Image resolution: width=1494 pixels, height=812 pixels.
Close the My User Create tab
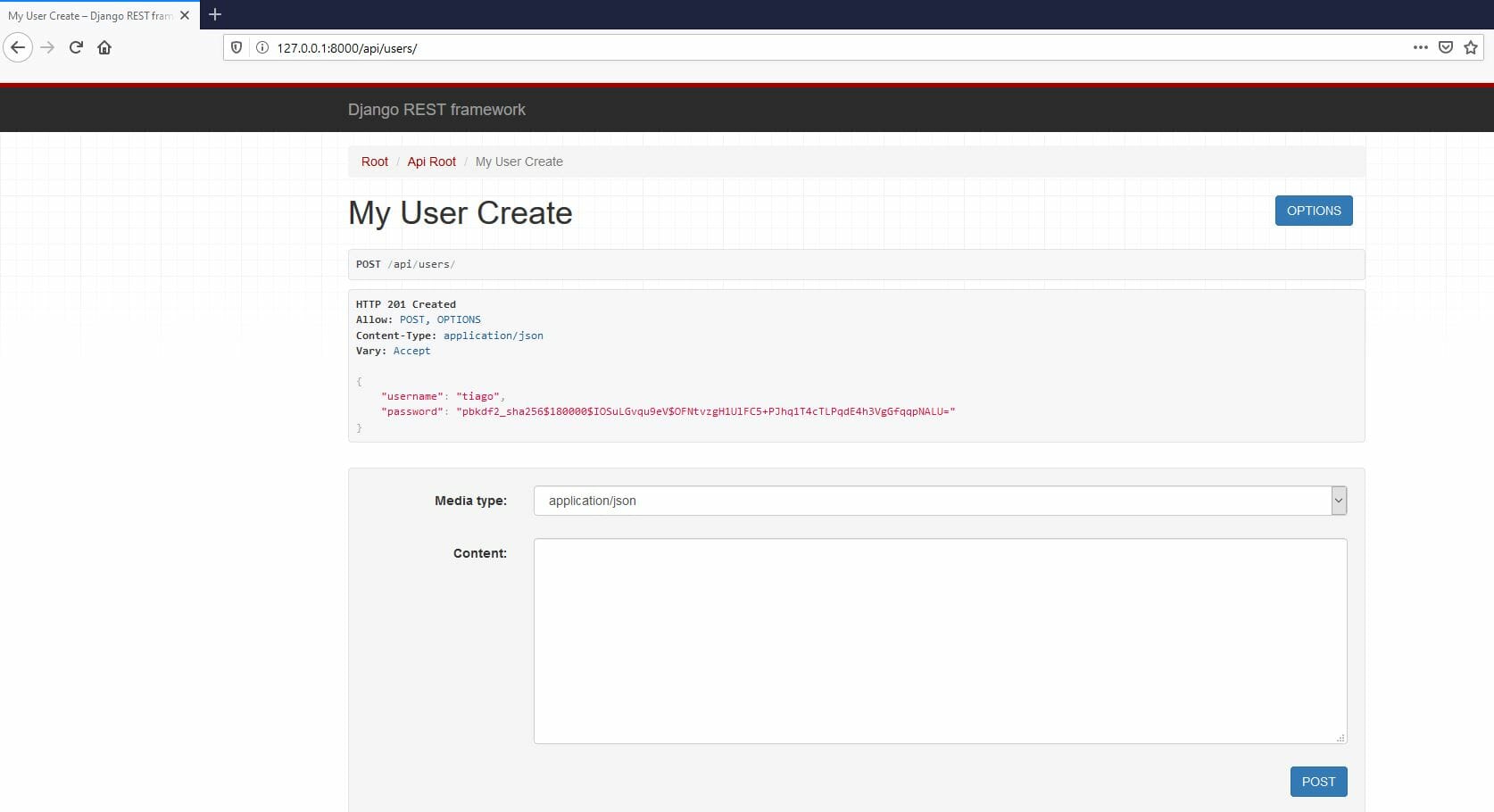point(185,15)
